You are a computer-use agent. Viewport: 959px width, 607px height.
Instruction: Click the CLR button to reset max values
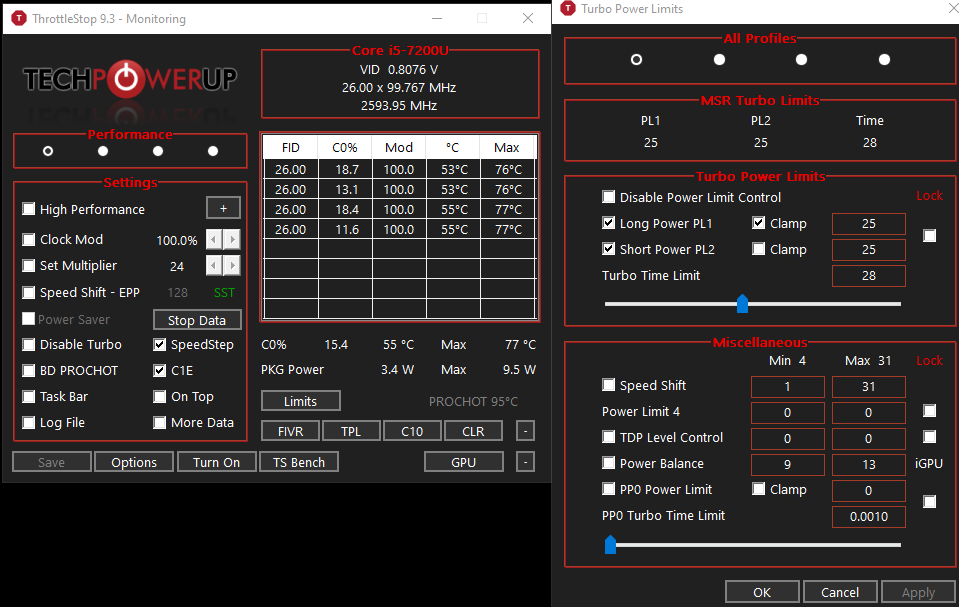pos(473,431)
